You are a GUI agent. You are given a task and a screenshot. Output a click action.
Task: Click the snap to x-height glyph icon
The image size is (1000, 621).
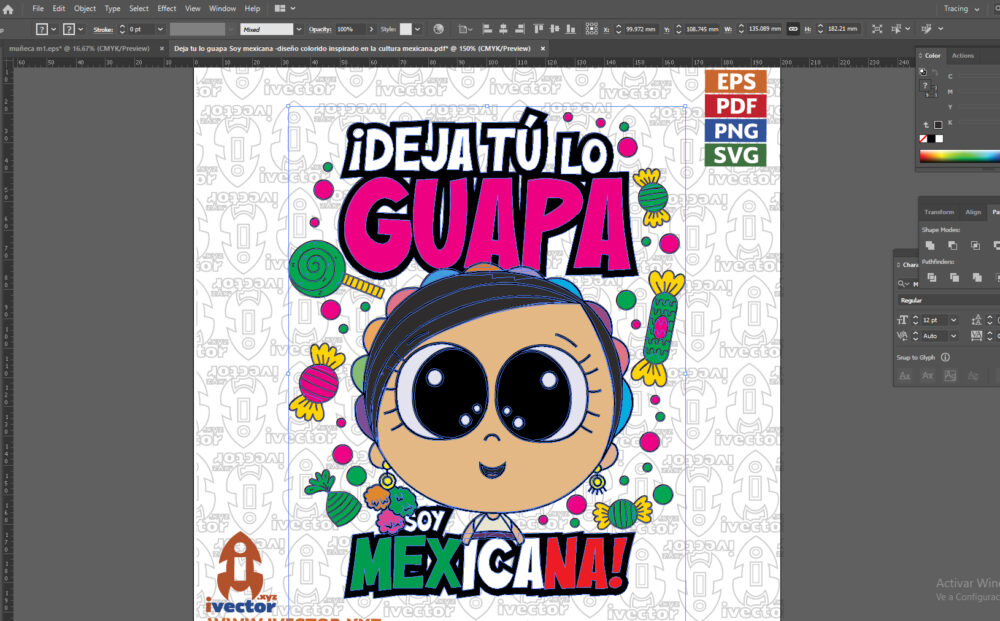click(x=927, y=376)
